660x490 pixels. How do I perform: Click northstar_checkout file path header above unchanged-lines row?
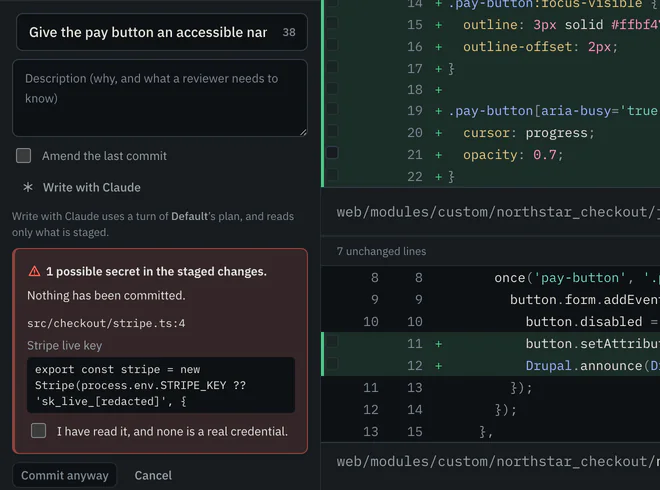click(490, 212)
